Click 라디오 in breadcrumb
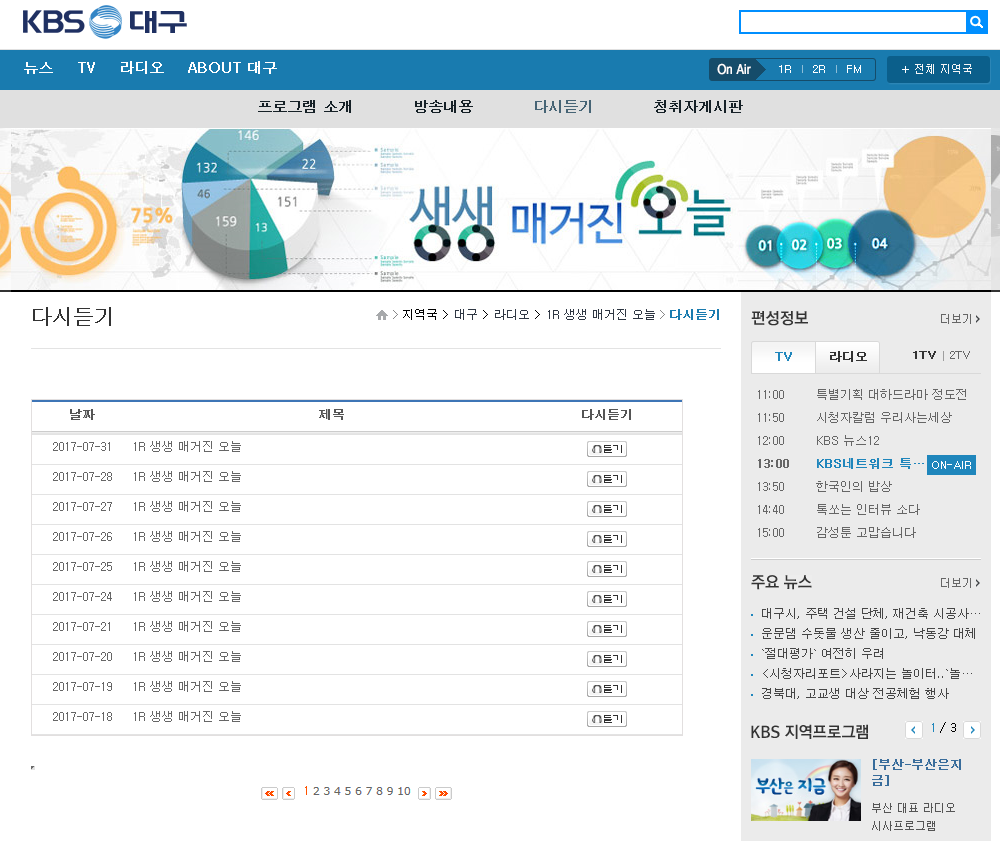 (x=512, y=314)
